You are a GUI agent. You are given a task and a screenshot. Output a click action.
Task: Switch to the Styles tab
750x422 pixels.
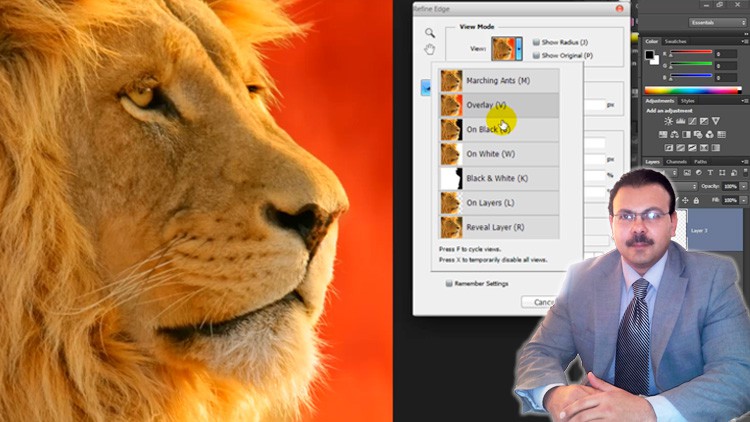(x=688, y=101)
